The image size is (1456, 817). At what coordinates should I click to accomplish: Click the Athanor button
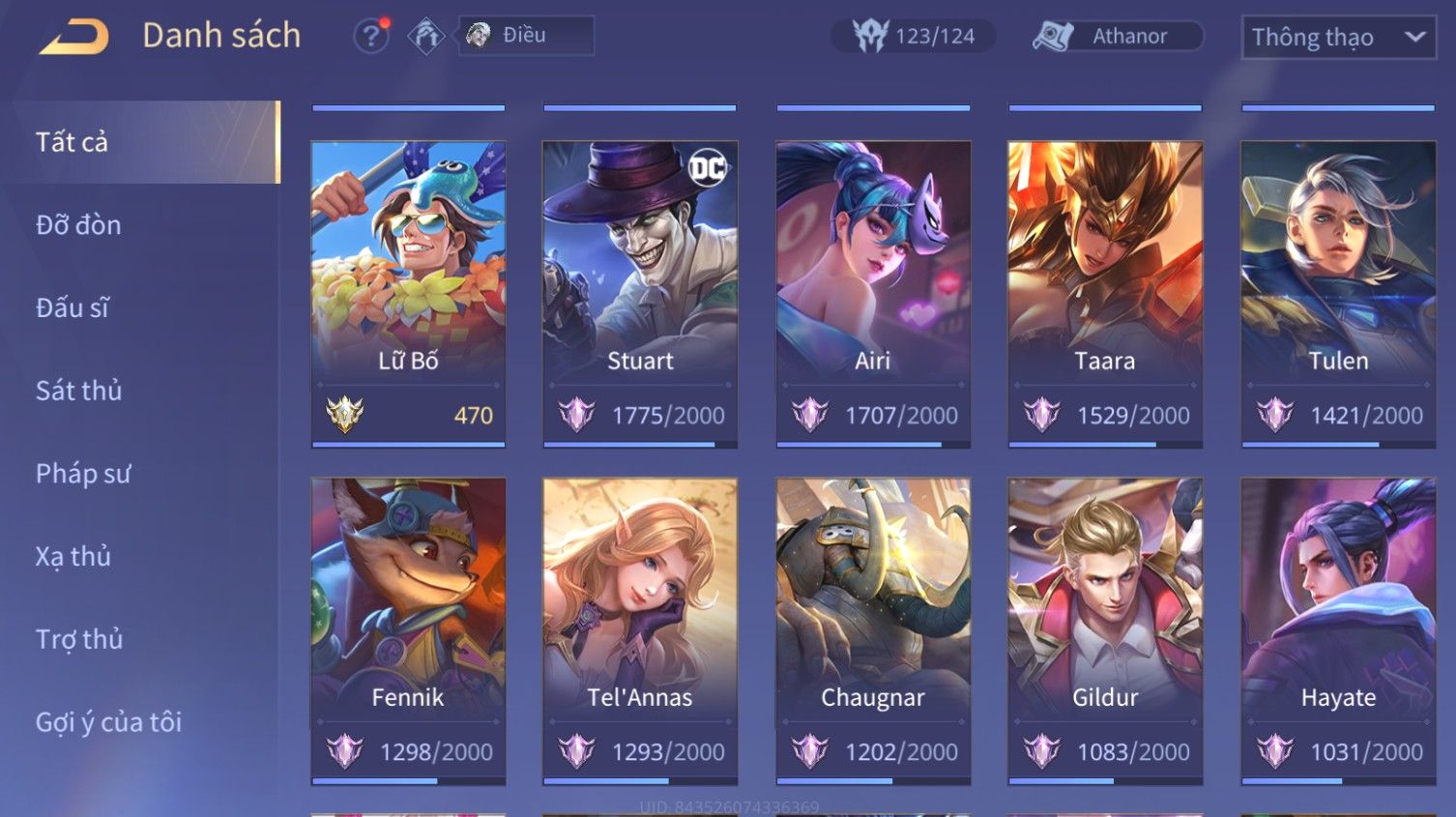pyautogui.click(x=1119, y=37)
